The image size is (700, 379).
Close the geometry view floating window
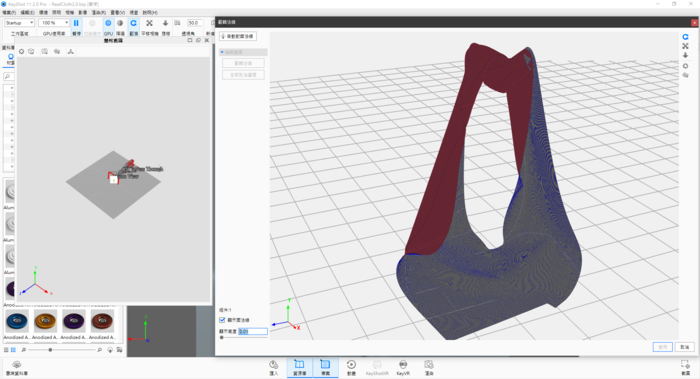tap(206, 40)
